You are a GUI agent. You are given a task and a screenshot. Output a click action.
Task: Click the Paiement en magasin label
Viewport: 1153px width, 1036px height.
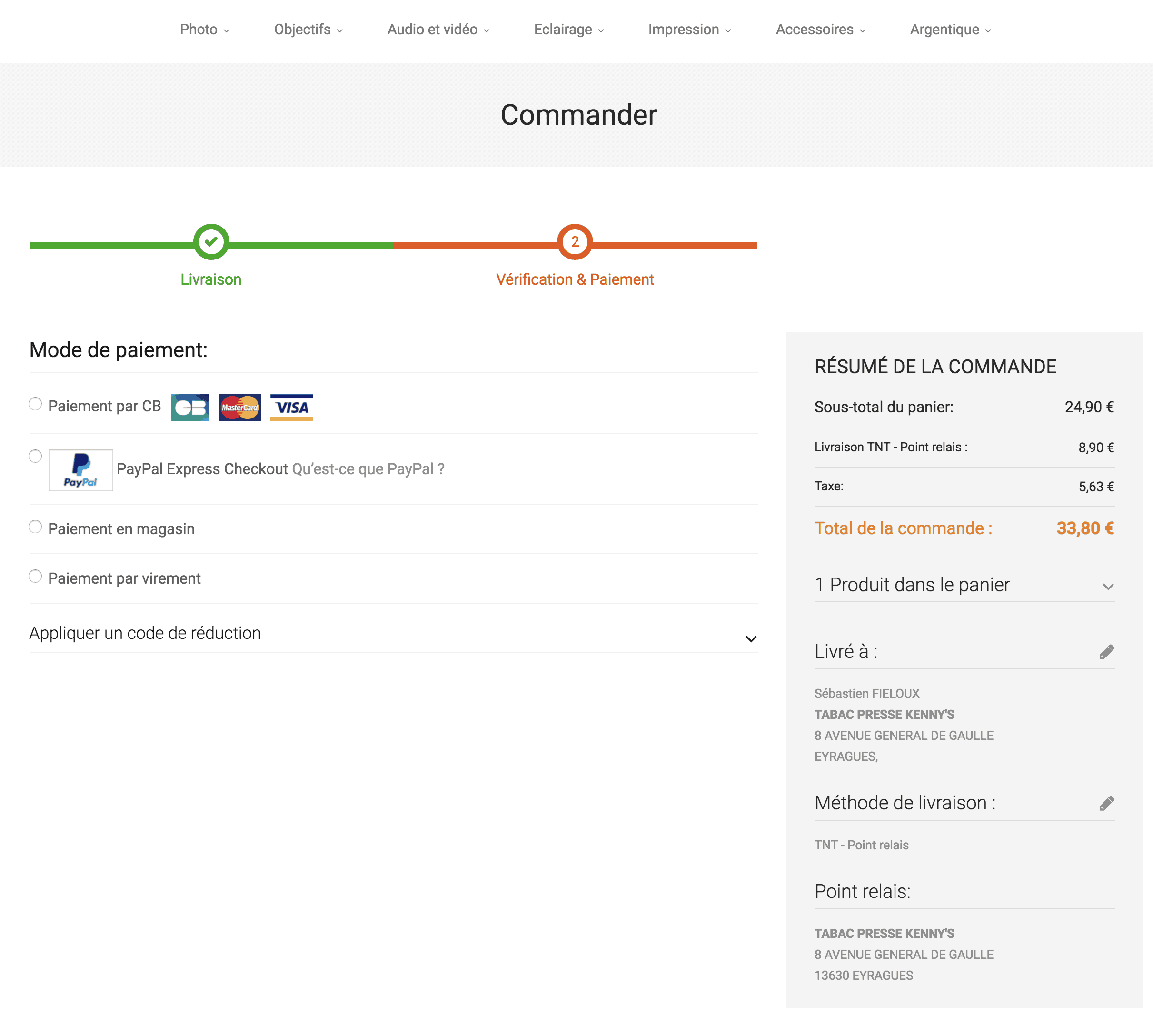coord(121,529)
